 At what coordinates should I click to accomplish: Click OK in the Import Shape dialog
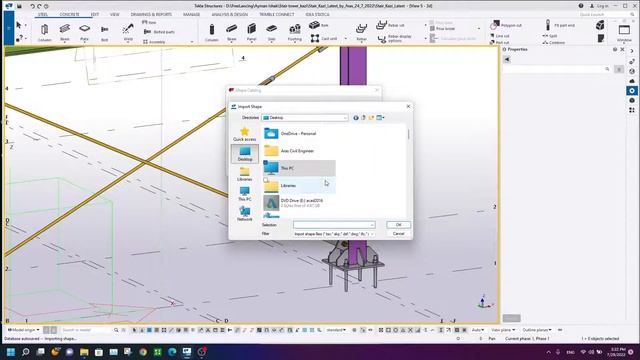(x=398, y=225)
